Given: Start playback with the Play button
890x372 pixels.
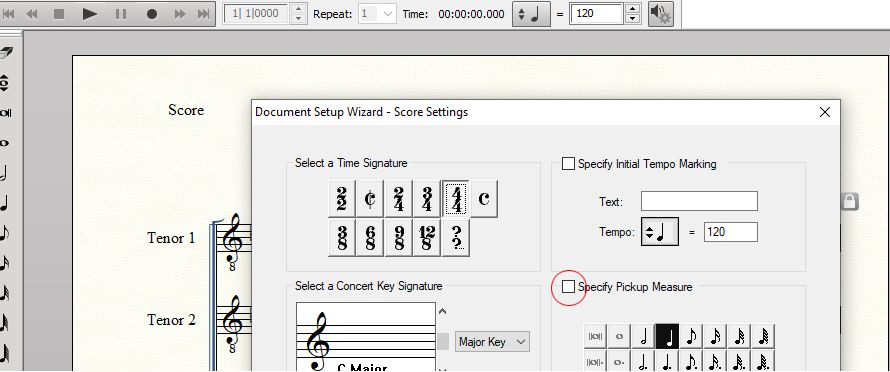Looking at the screenshot, I should pyautogui.click(x=90, y=14).
